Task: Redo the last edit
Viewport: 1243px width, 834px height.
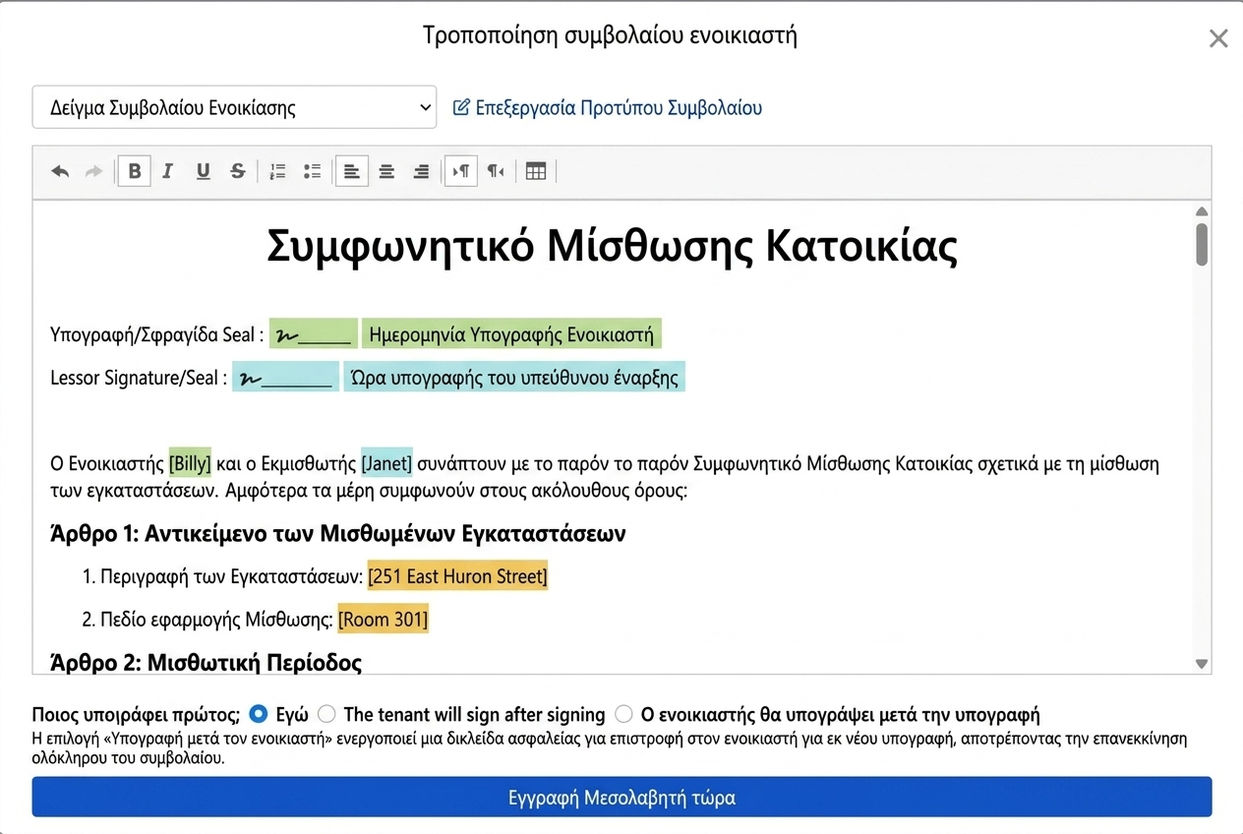Action: [94, 172]
